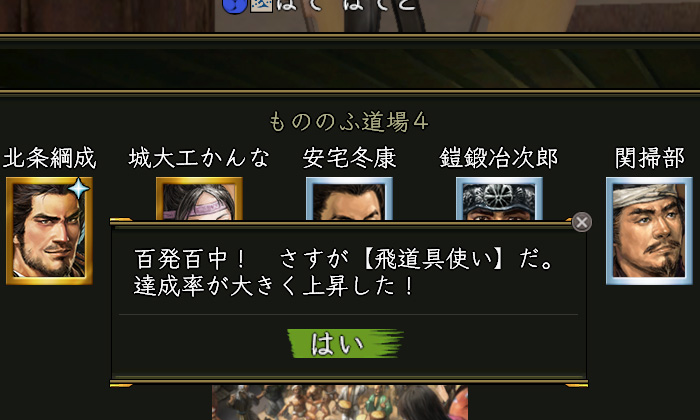Click the beige wave pattern icon at top
This screenshot has height=420, width=700.
pos(261,5)
